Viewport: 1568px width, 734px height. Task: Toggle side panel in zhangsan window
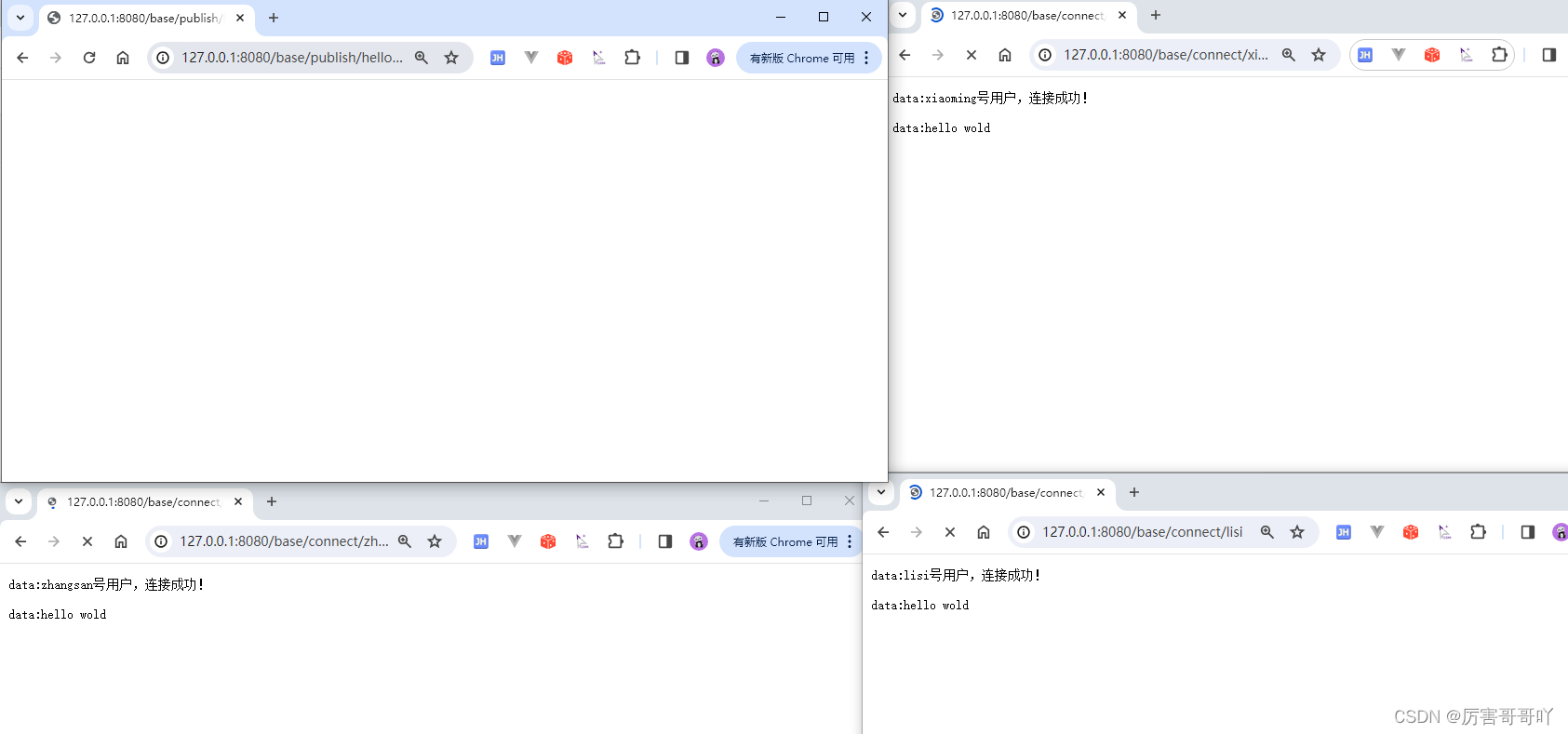click(665, 541)
